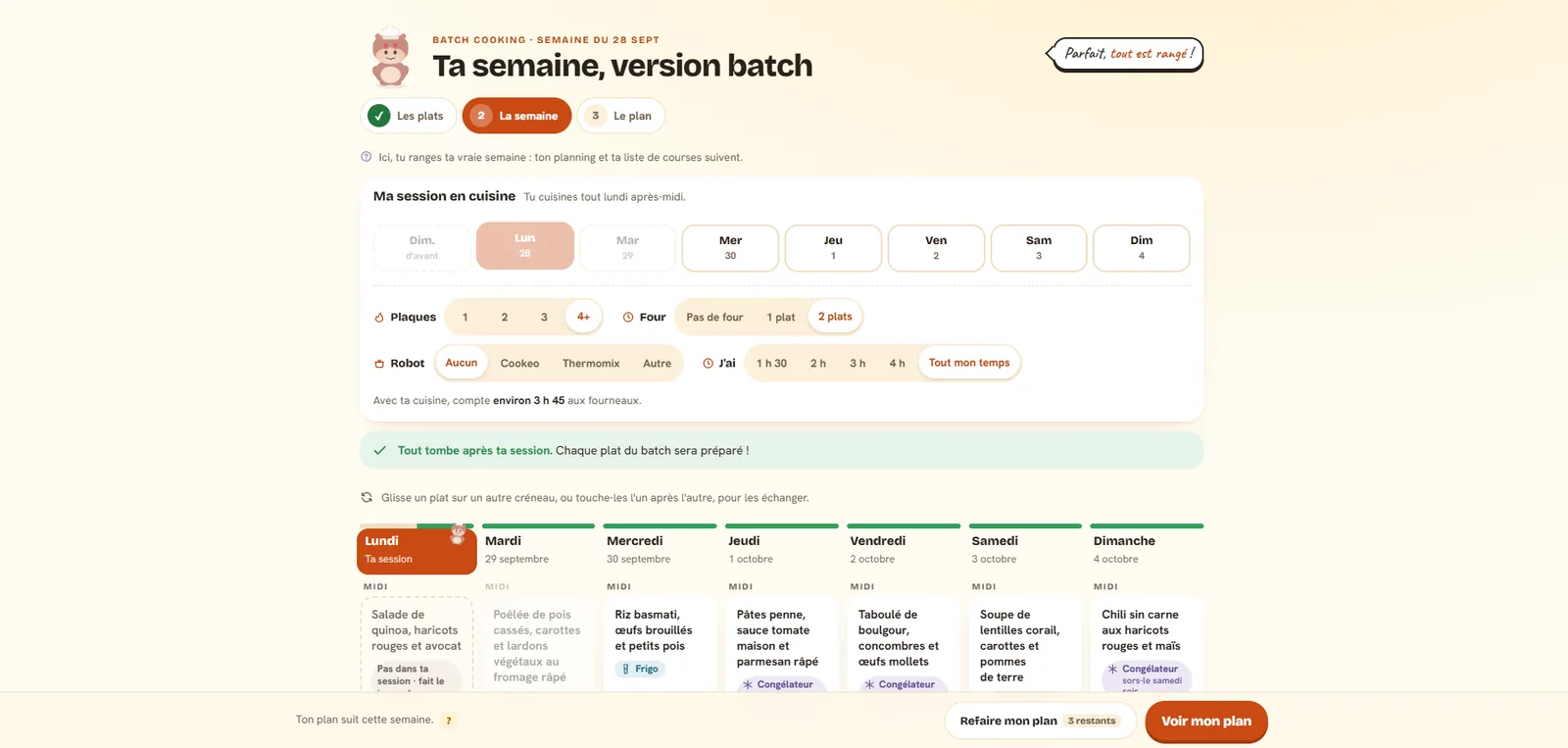1568x748 pixels.
Task: Select Cookeo as robot
Action: coord(519,364)
